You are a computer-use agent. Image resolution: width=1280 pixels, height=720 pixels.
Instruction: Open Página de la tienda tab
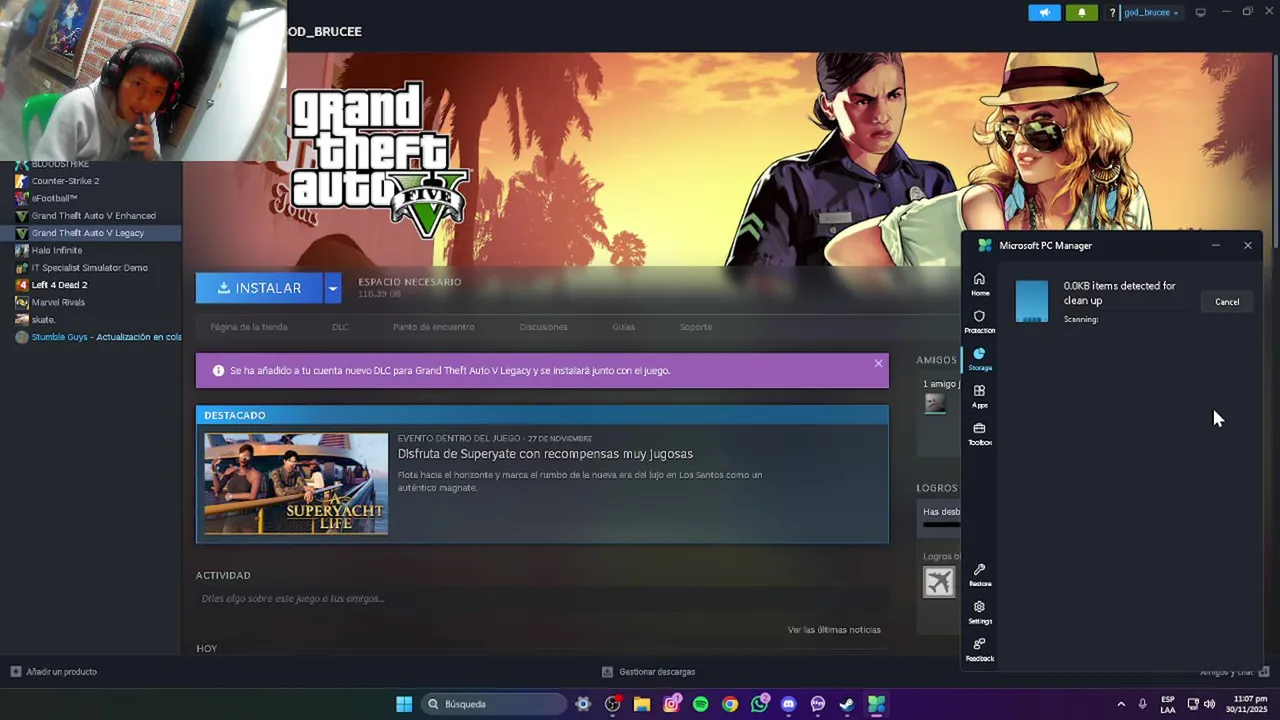click(249, 327)
